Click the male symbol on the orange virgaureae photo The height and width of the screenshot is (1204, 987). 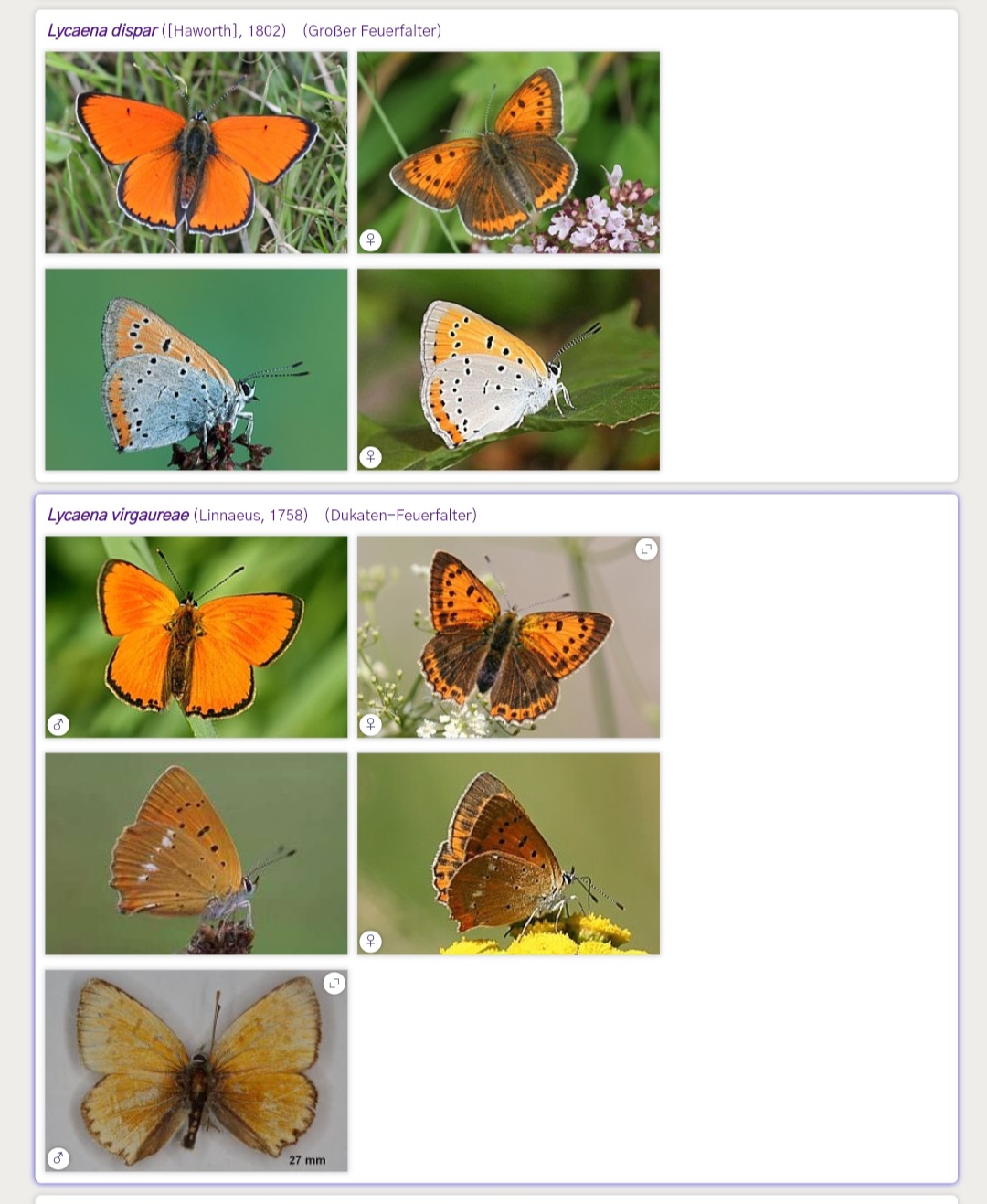click(x=58, y=724)
